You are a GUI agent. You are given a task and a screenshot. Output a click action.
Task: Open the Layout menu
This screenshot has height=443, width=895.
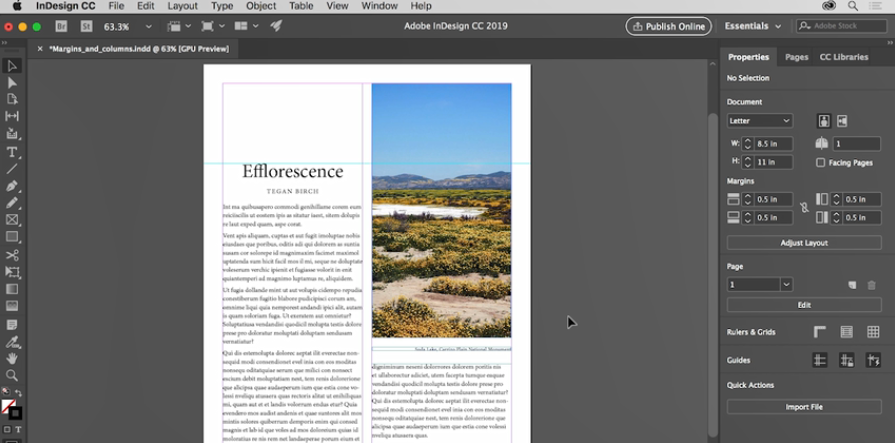pyautogui.click(x=182, y=6)
